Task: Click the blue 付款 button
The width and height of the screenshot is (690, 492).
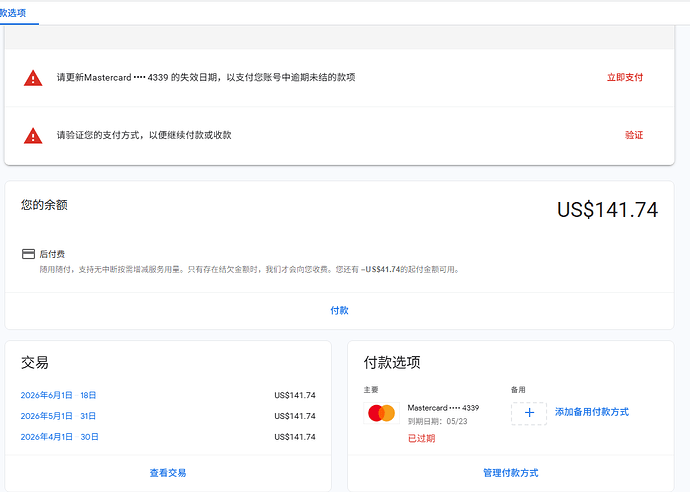Action: 339,310
